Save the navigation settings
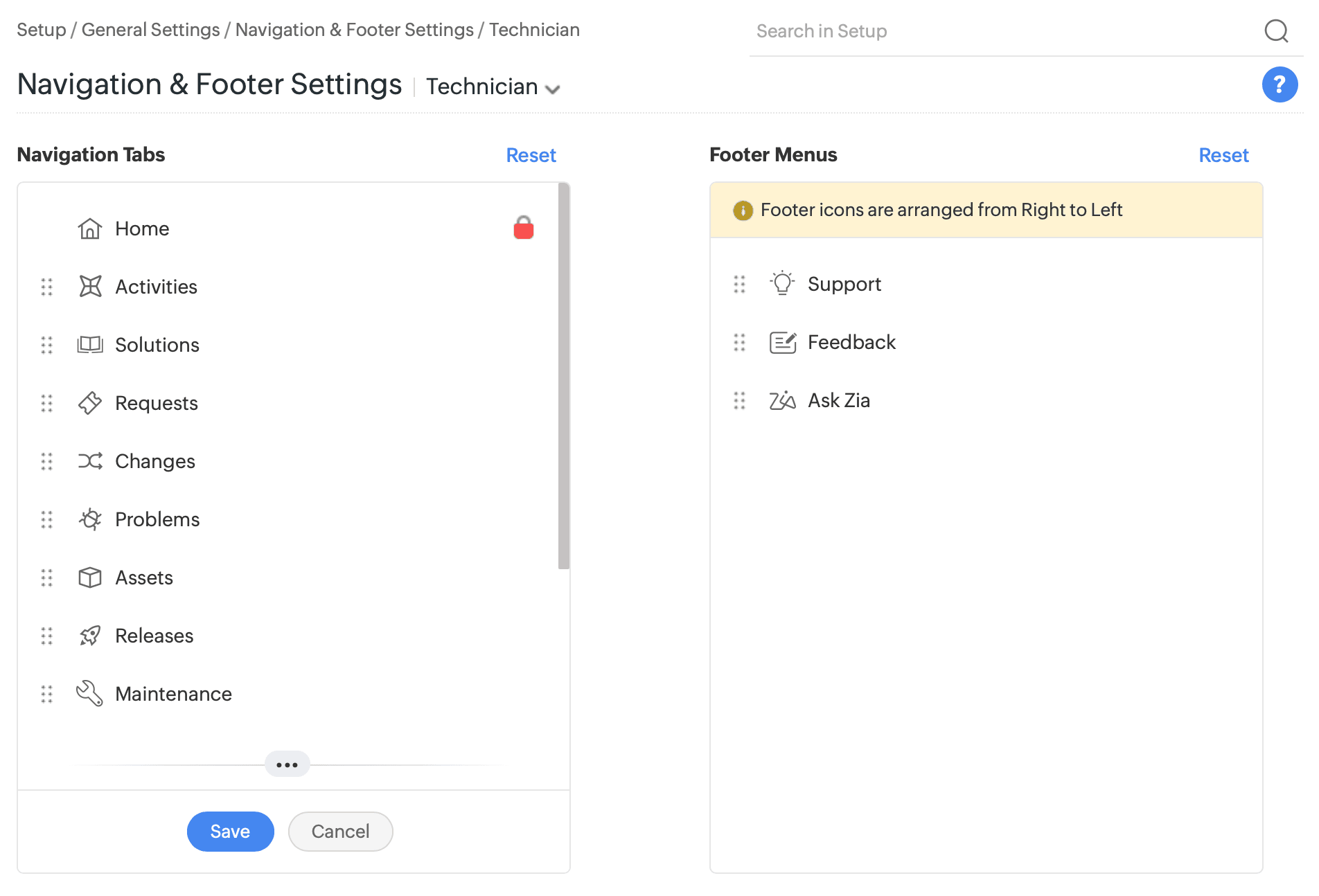Viewport: 1319px width, 896px height. tap(230, 831)
